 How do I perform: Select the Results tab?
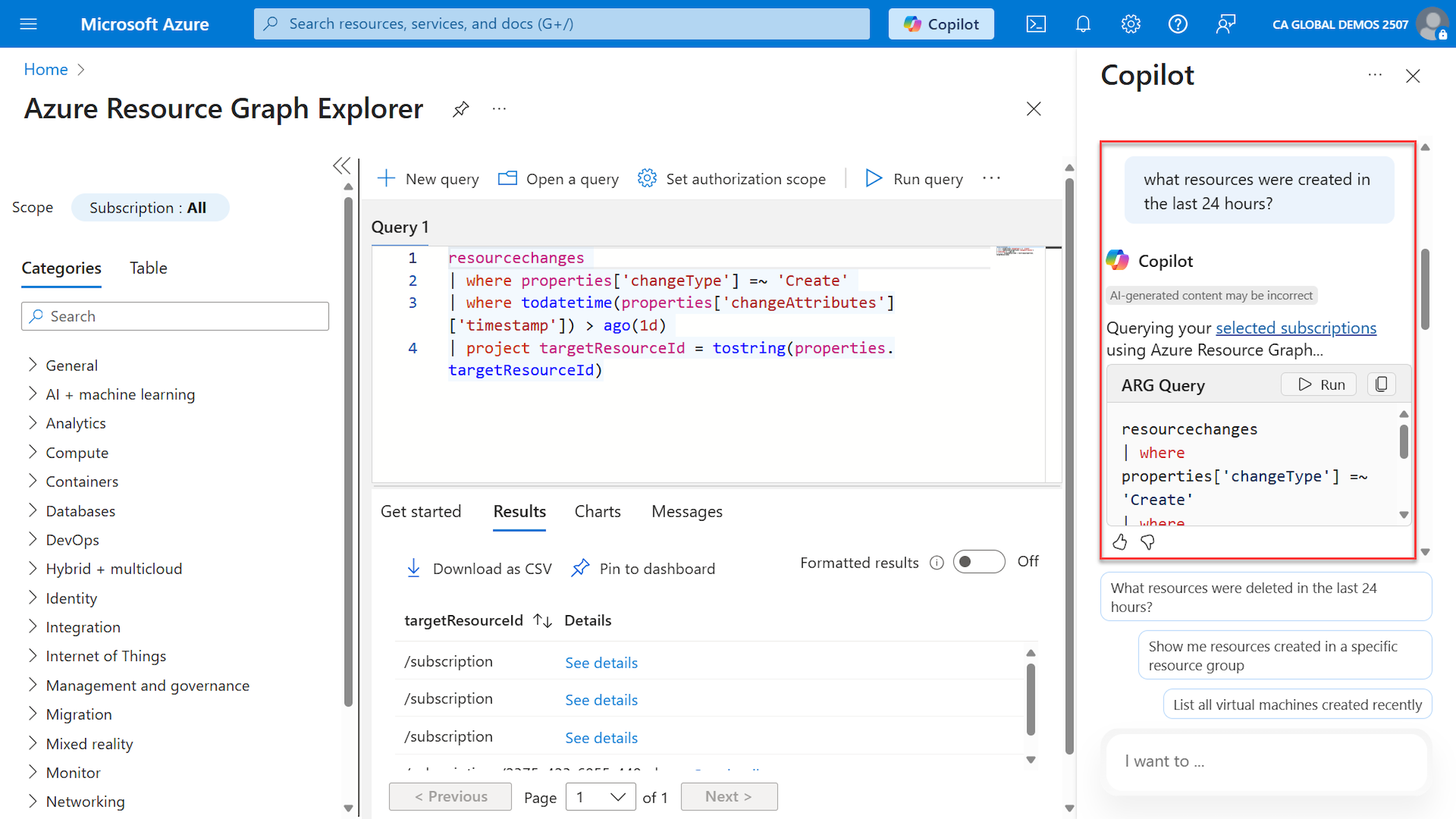pos(520,511)
